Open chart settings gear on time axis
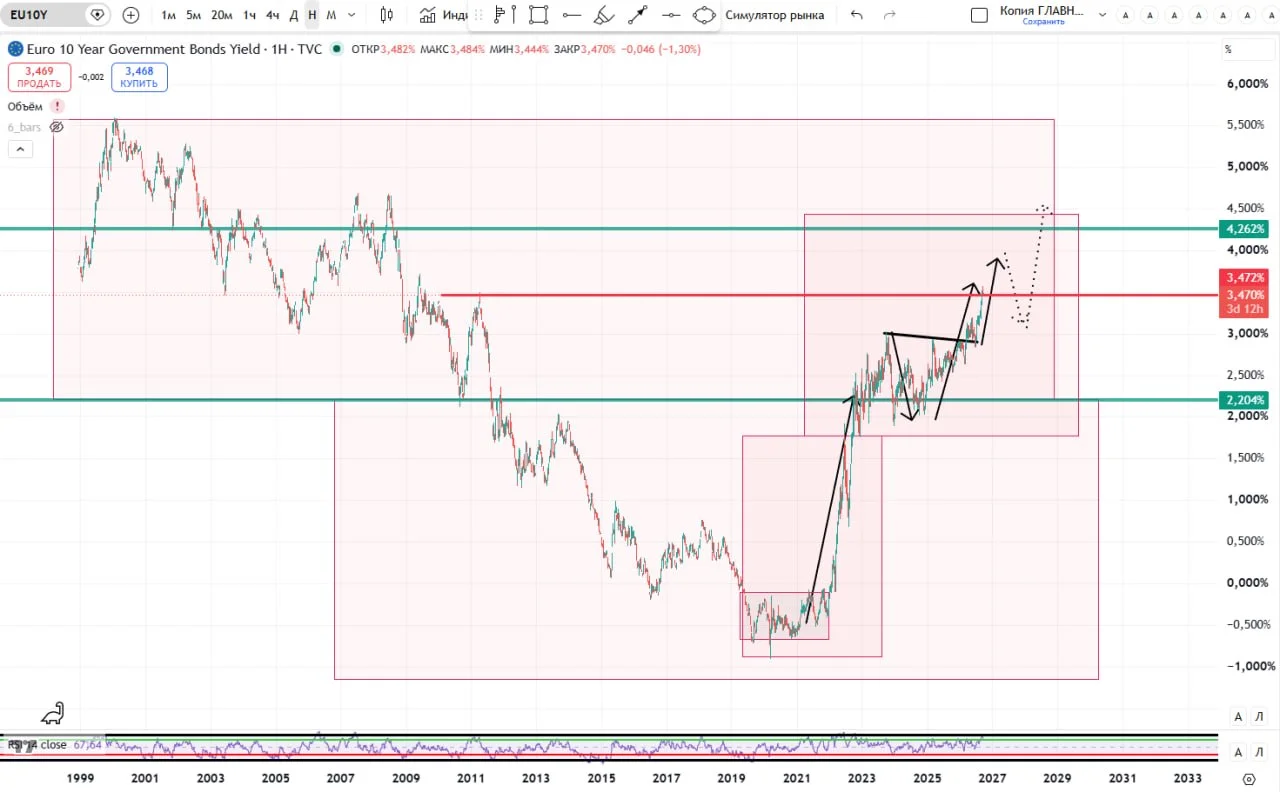1280x792 pixels. [x=1248, y=779]
